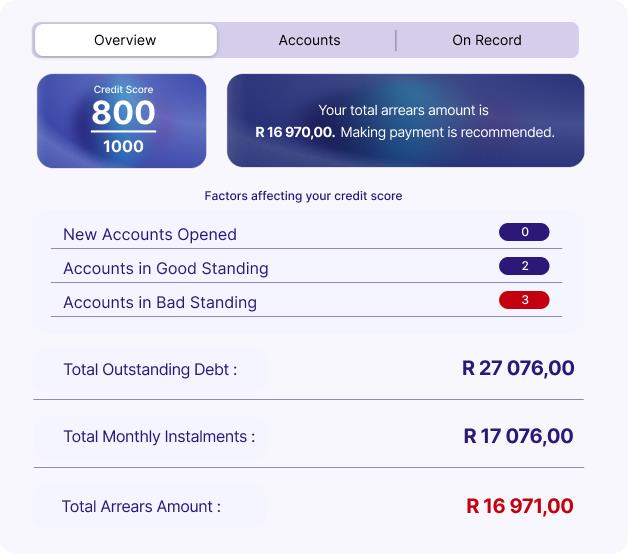Switch to the Overview tab
The width and height of the screenshot is (628, 554).
(x=125, y=40)
